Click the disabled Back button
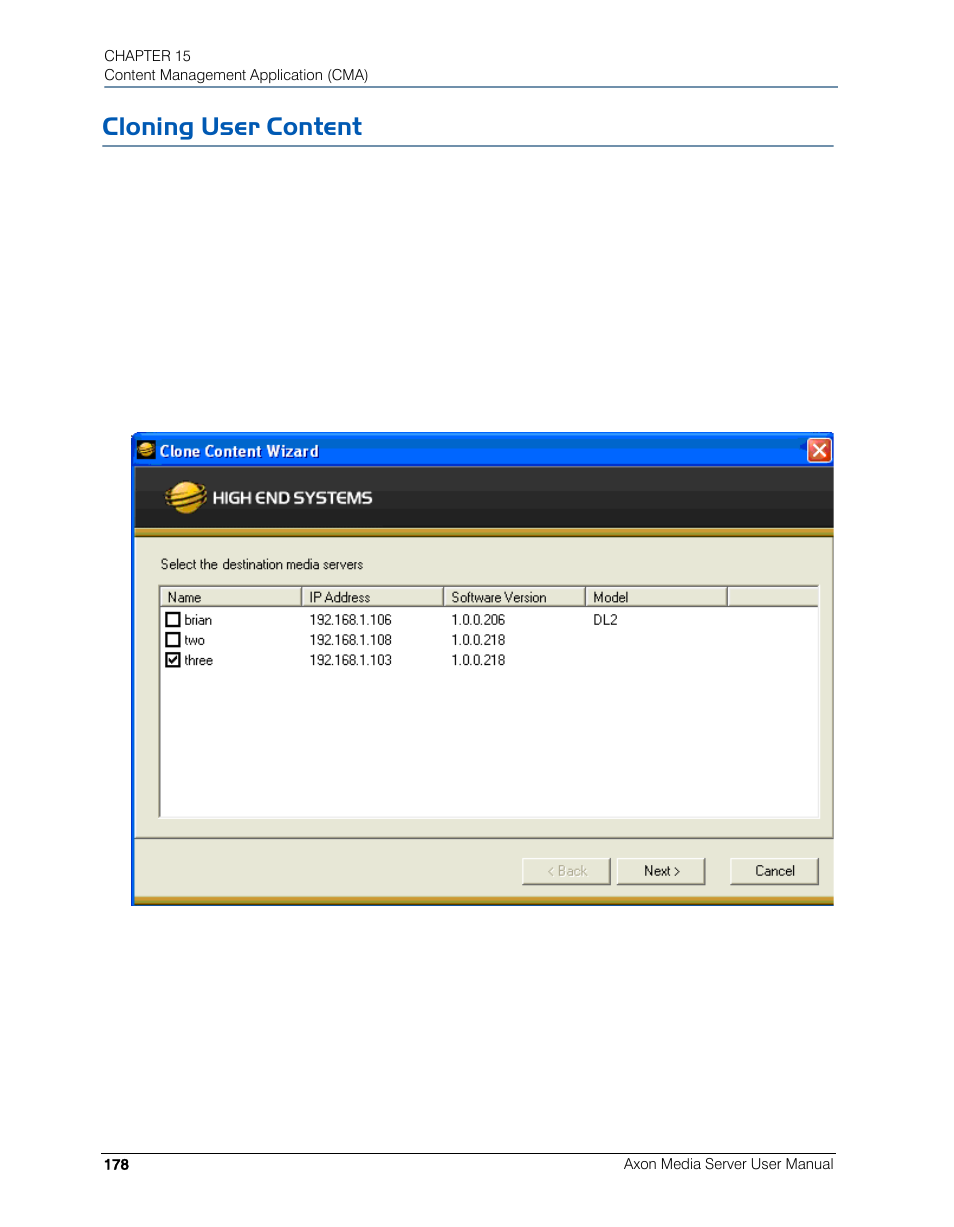954x1227 pixels. click(566, 871)
